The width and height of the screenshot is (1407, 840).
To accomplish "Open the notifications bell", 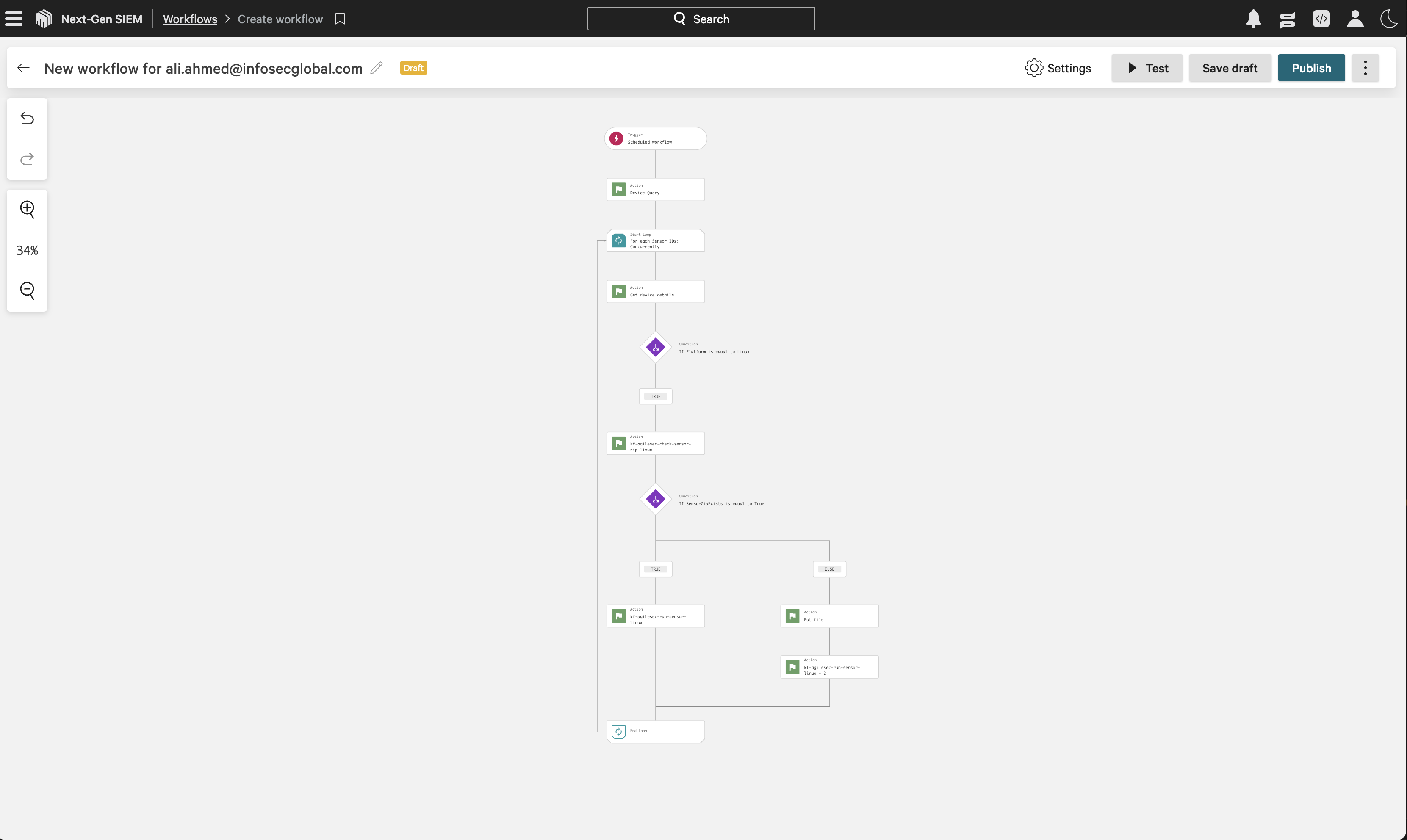I will (1253, 19).
